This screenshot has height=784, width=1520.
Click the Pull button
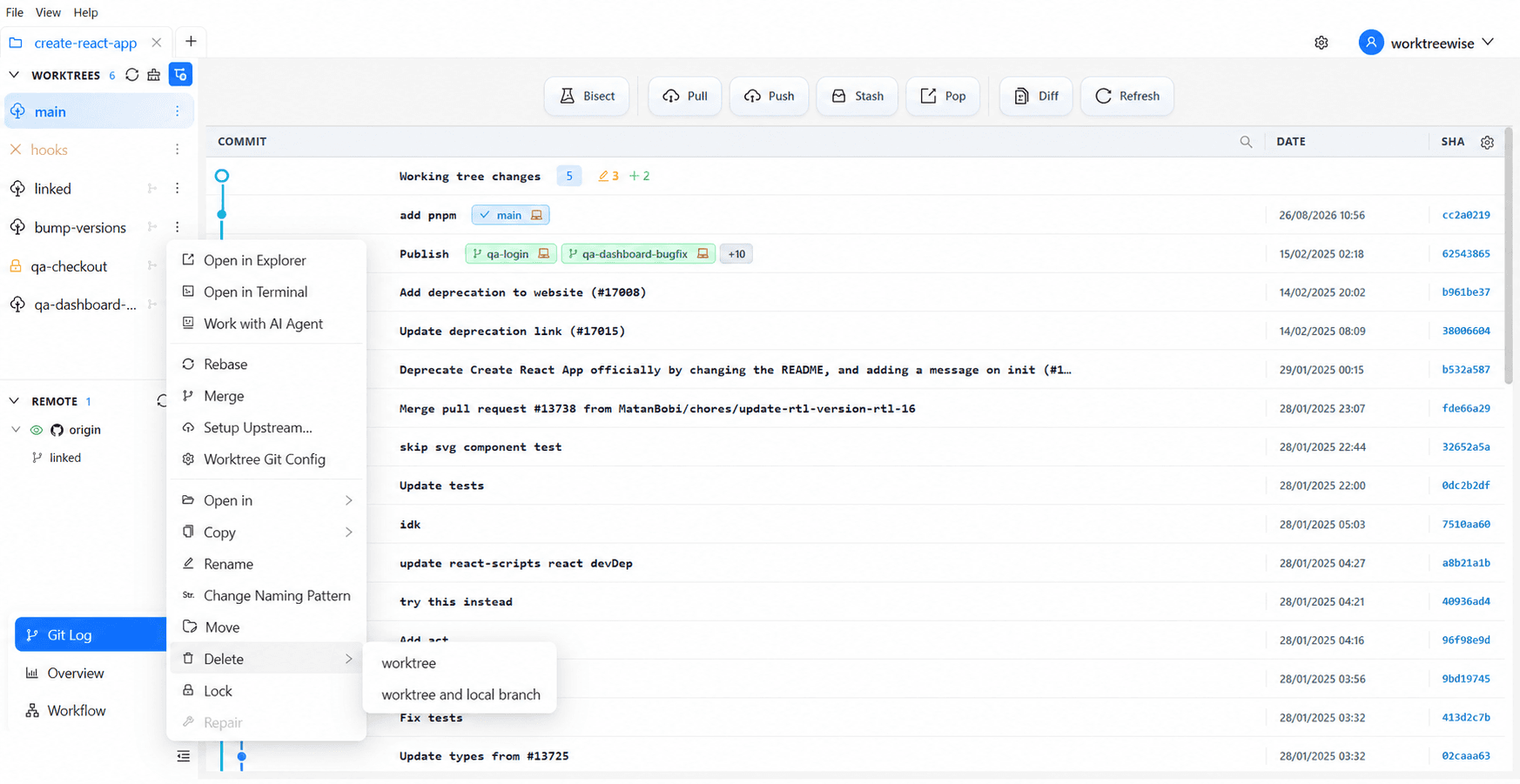pos(684,96)
